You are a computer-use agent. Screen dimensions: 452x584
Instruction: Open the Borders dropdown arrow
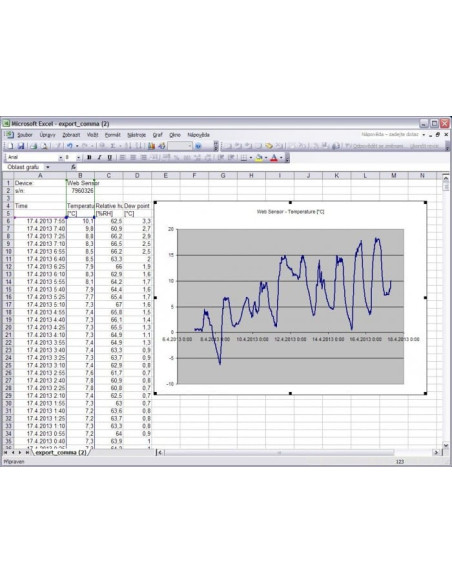251,158
